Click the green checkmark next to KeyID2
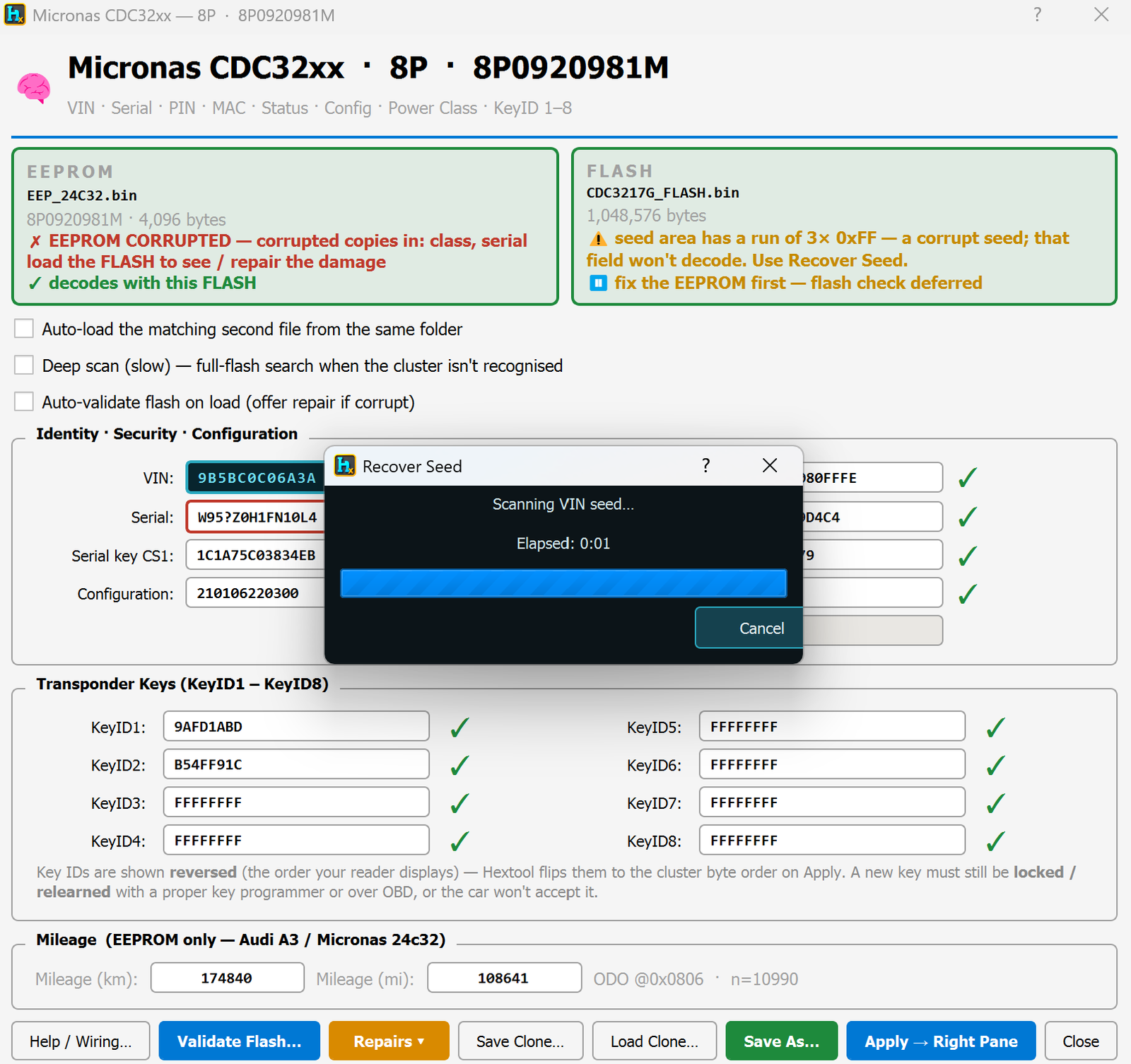 click(x=460, y=766)
